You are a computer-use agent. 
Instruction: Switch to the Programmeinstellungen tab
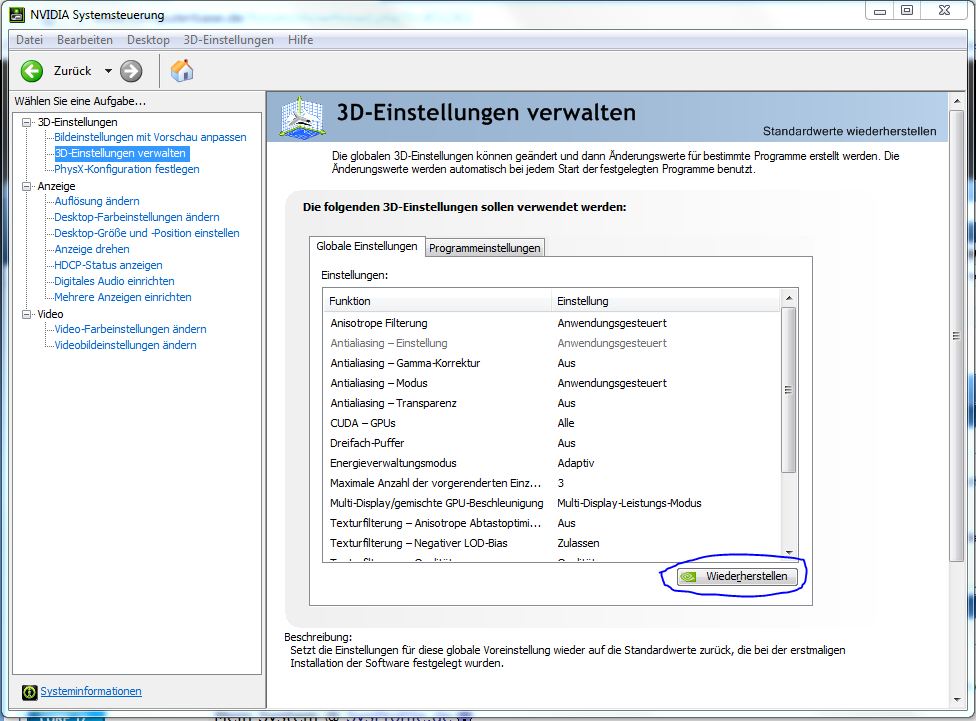pos(484,248)
